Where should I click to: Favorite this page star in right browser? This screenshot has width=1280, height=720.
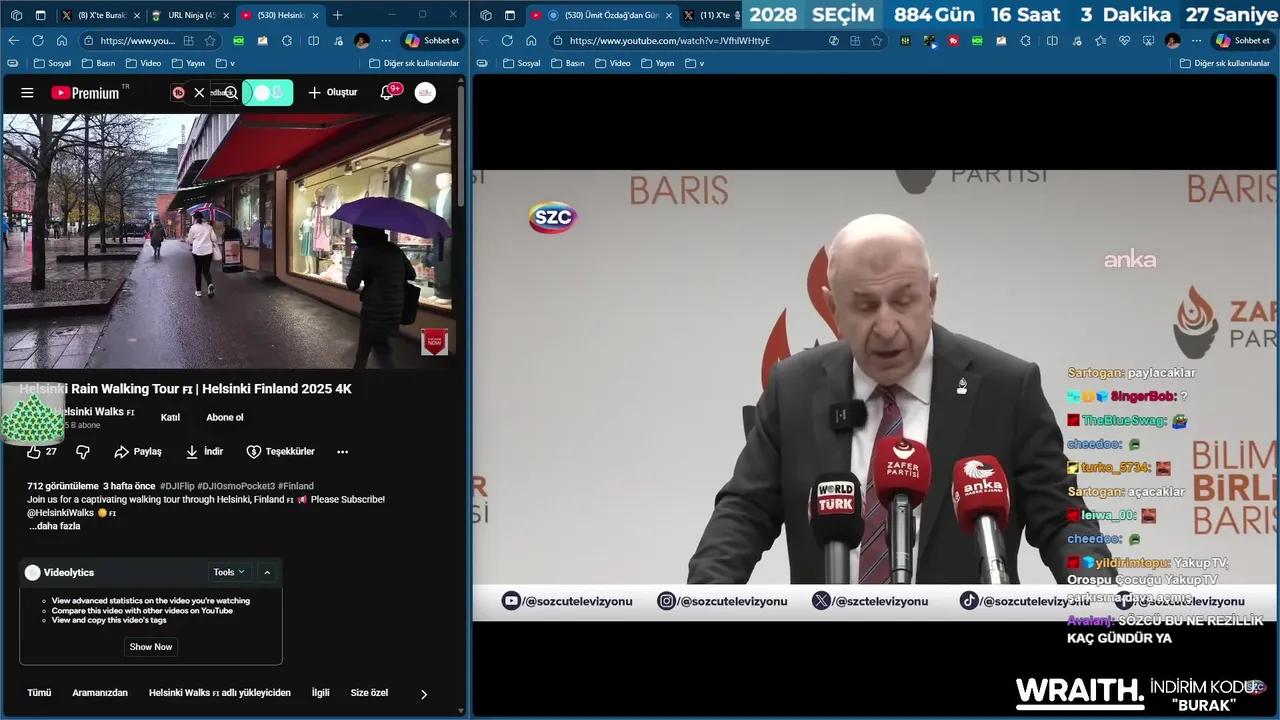point(877,40)
